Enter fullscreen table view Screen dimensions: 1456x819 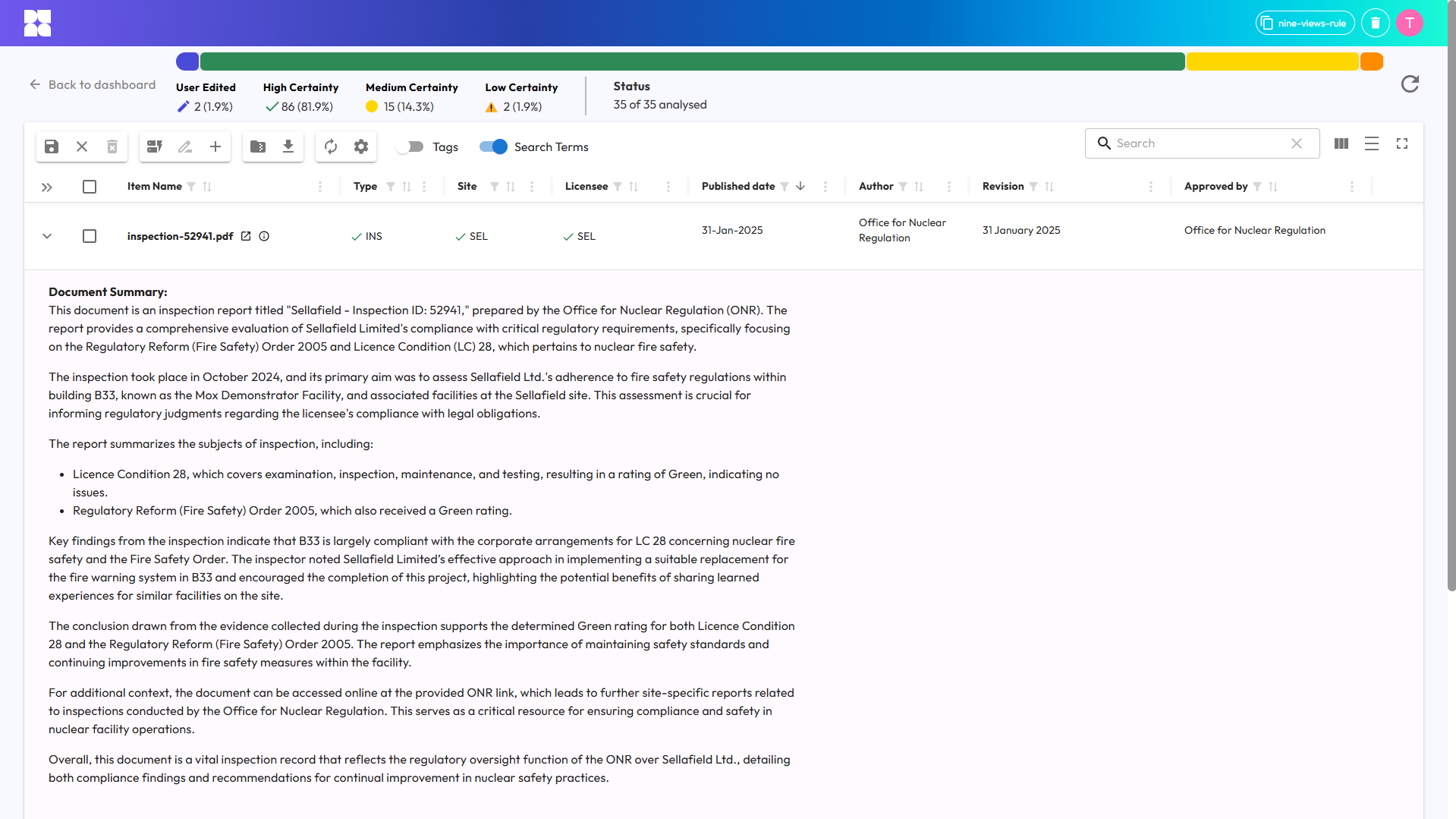(1402, 143)
